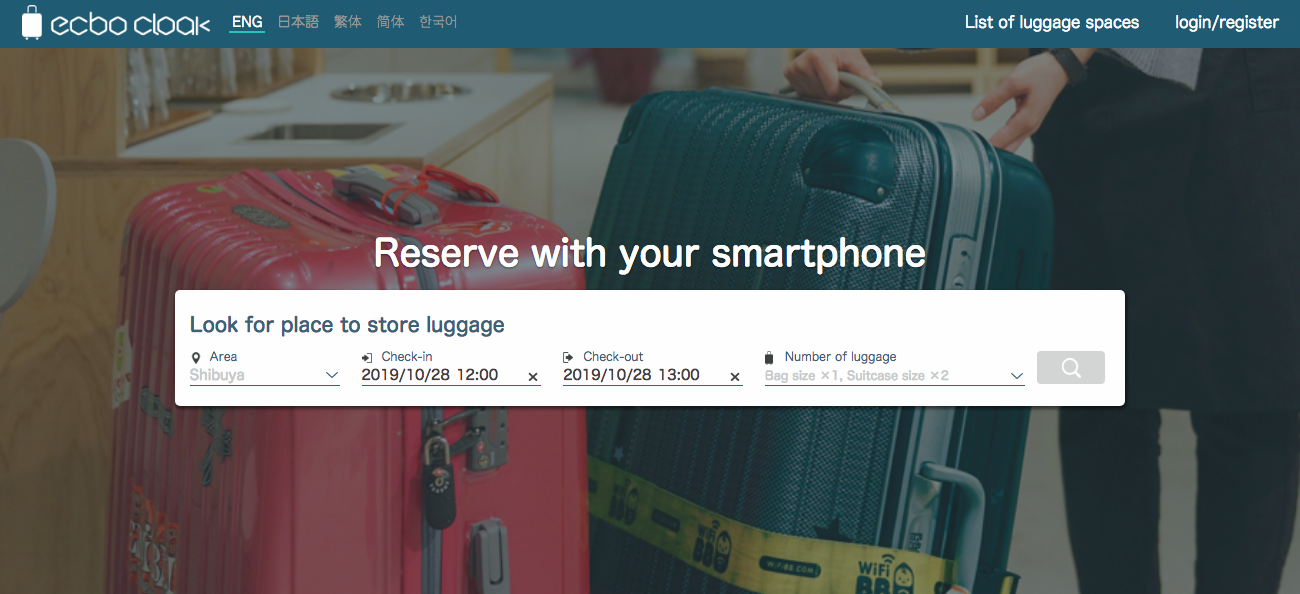Open List of luggage spaces link
1300x594 pixels.
pos(1052,22)
